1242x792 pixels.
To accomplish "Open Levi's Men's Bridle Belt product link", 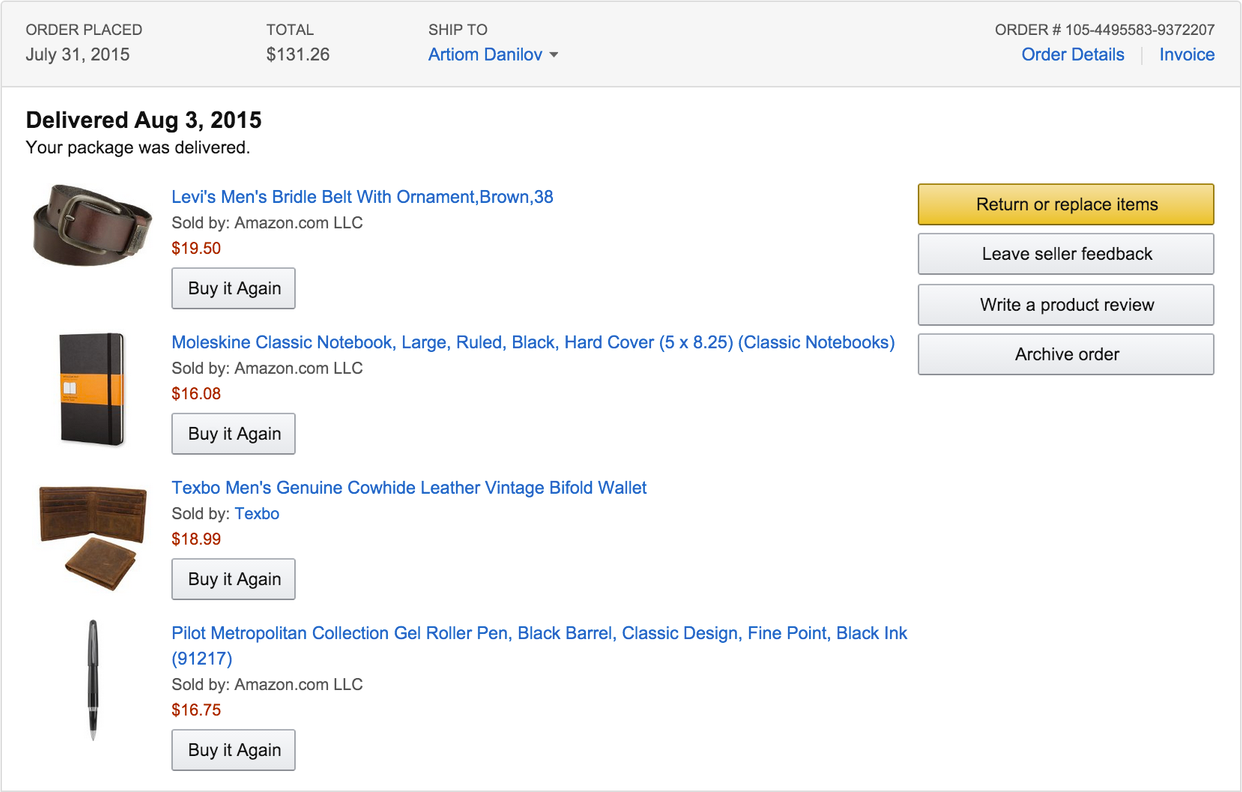I will (362, 197).
